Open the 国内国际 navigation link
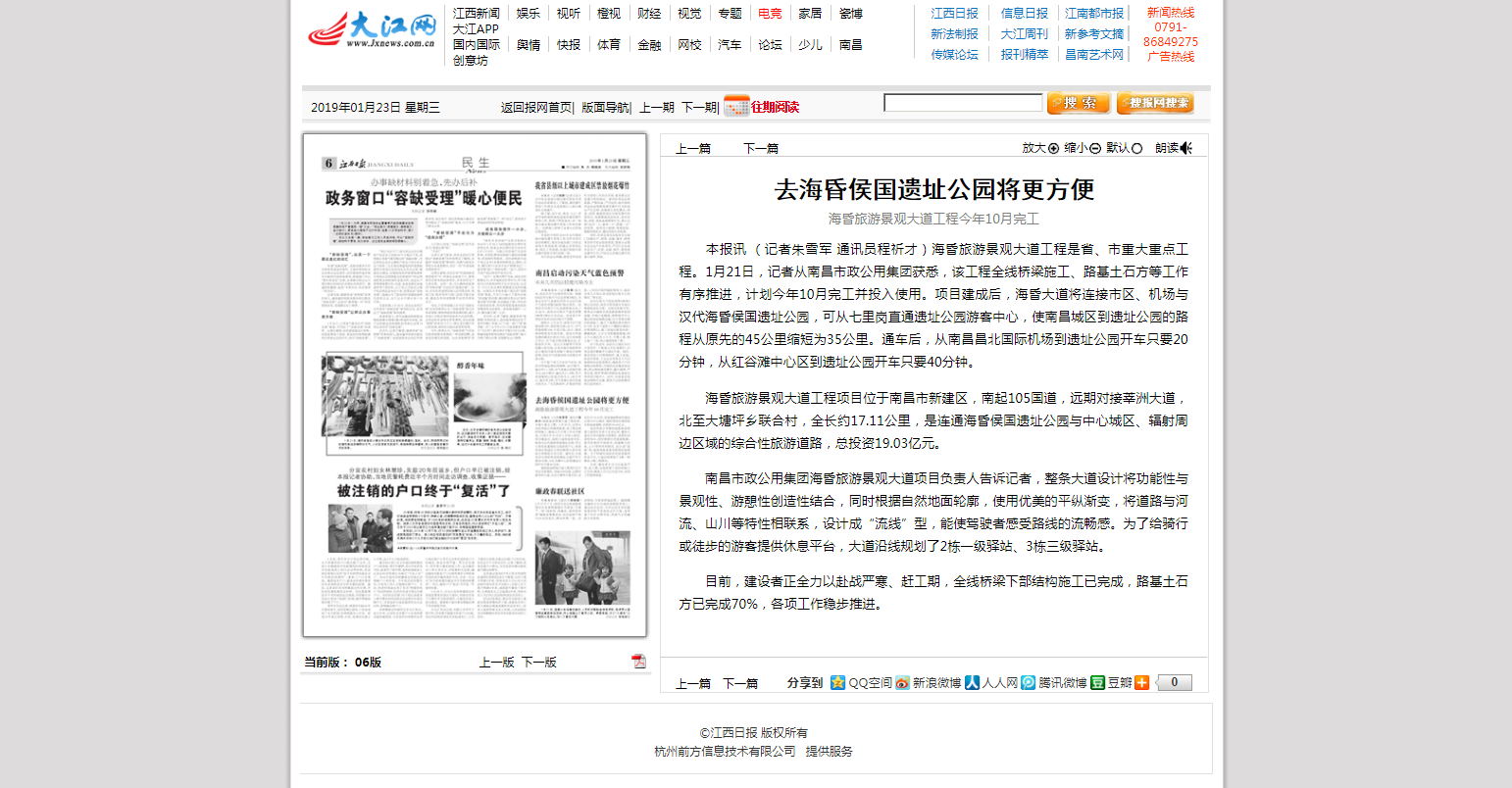This screenshot has height=788, width=1512. click(x=477, y=45)
